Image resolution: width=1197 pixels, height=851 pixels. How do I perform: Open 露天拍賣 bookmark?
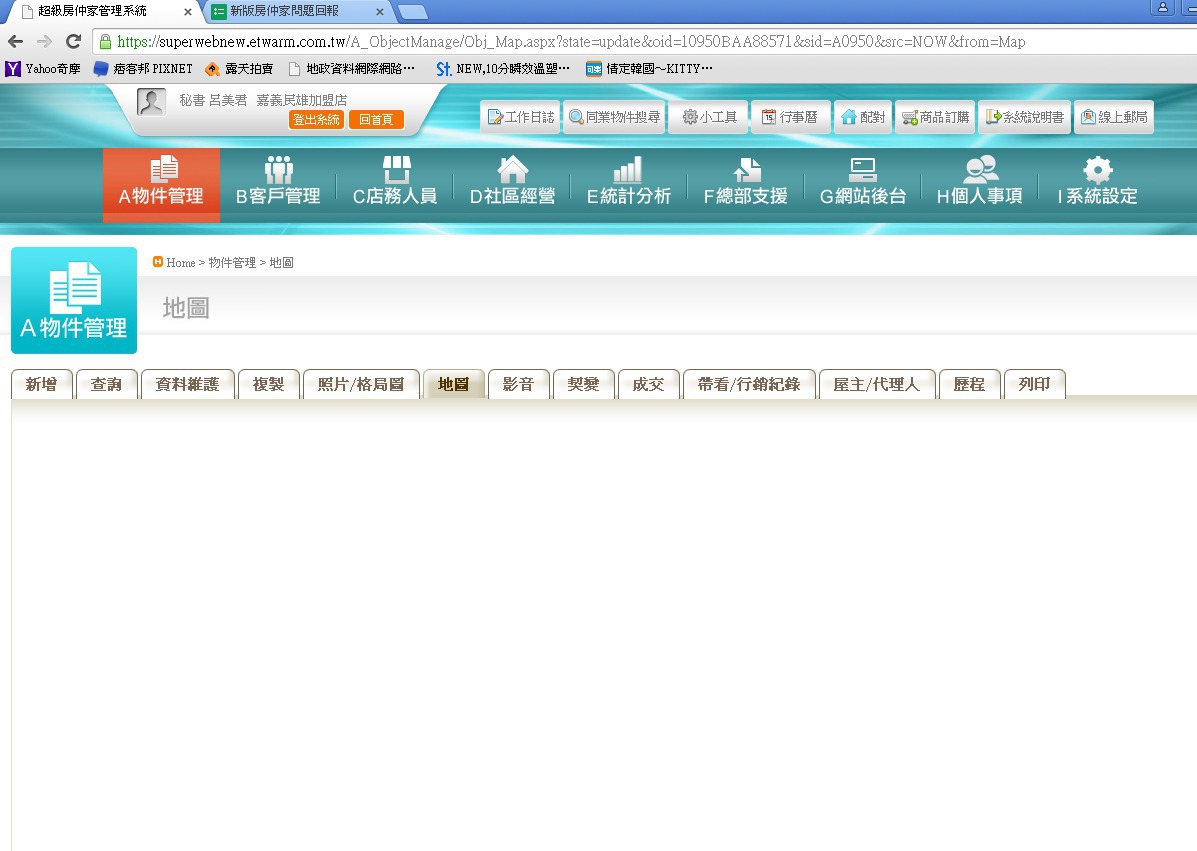click(239, 69)
